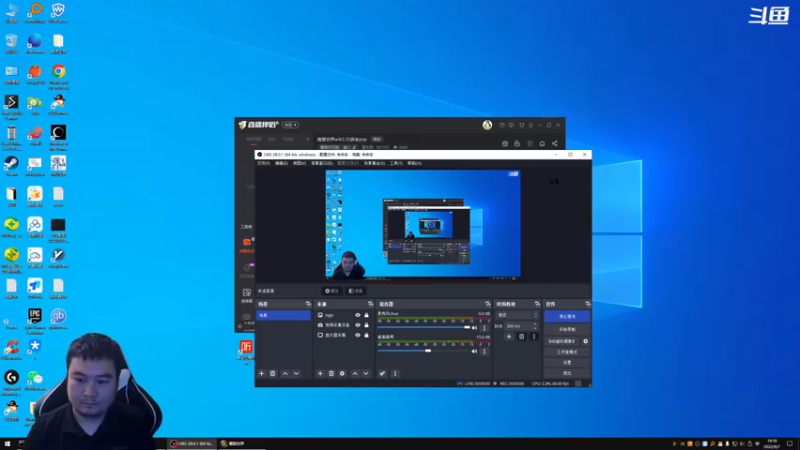Click Mic/Aux volume slider handle
800x450 pixels.
tap(467, 328)
